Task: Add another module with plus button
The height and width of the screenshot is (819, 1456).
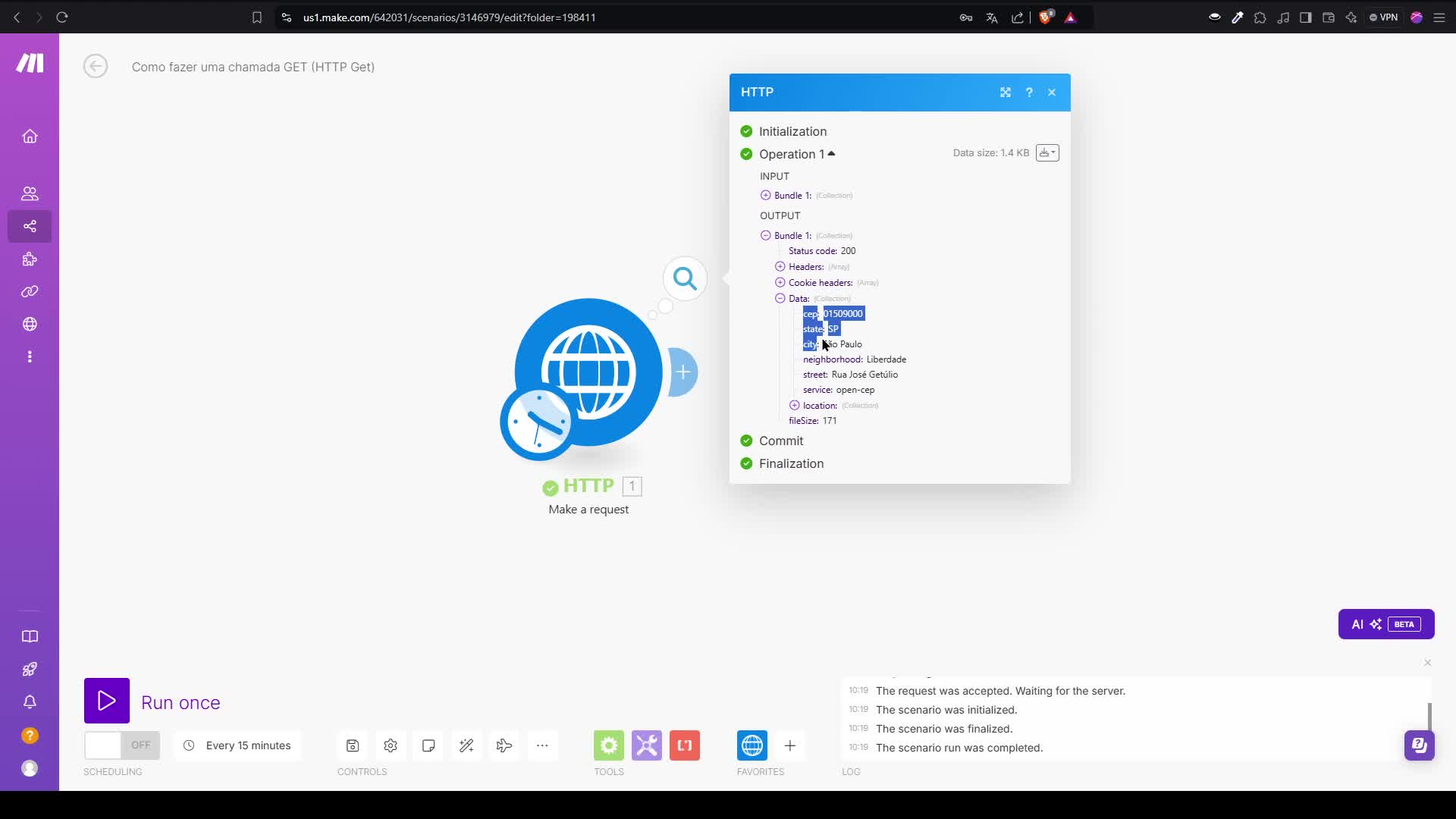Action: click(x=682, y=372)
